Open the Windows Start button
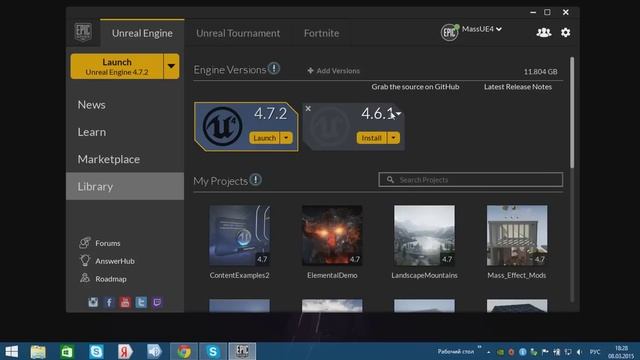The width and height of the screenshot is (640, 360). pos(11,351)
